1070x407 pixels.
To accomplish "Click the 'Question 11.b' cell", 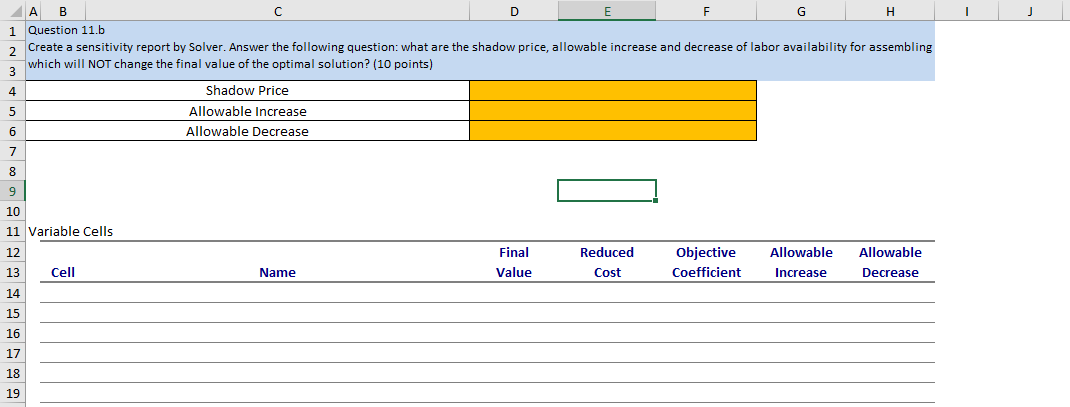I will (x=66, y=30).
